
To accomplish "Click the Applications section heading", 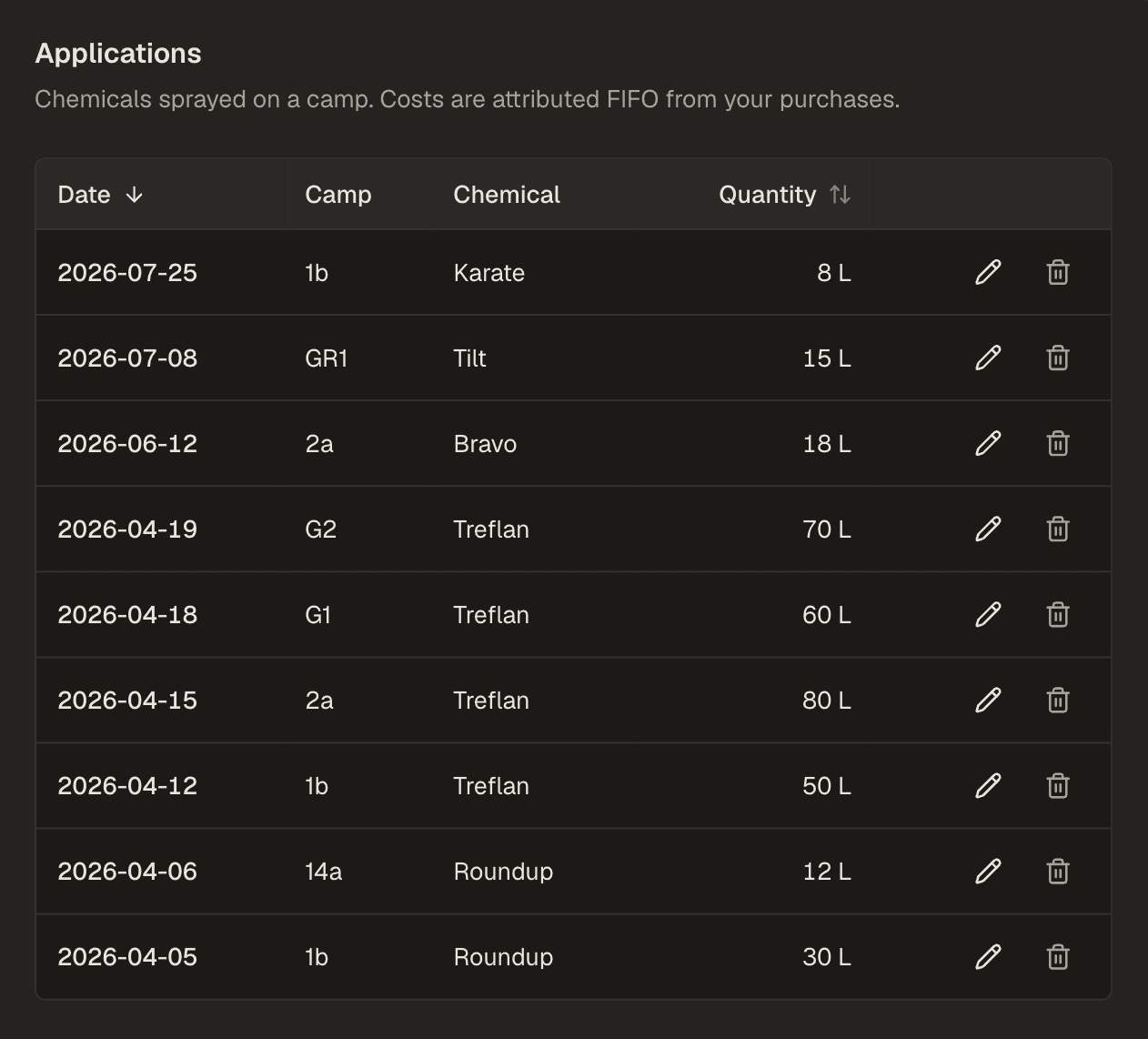I will click(118, 54).
